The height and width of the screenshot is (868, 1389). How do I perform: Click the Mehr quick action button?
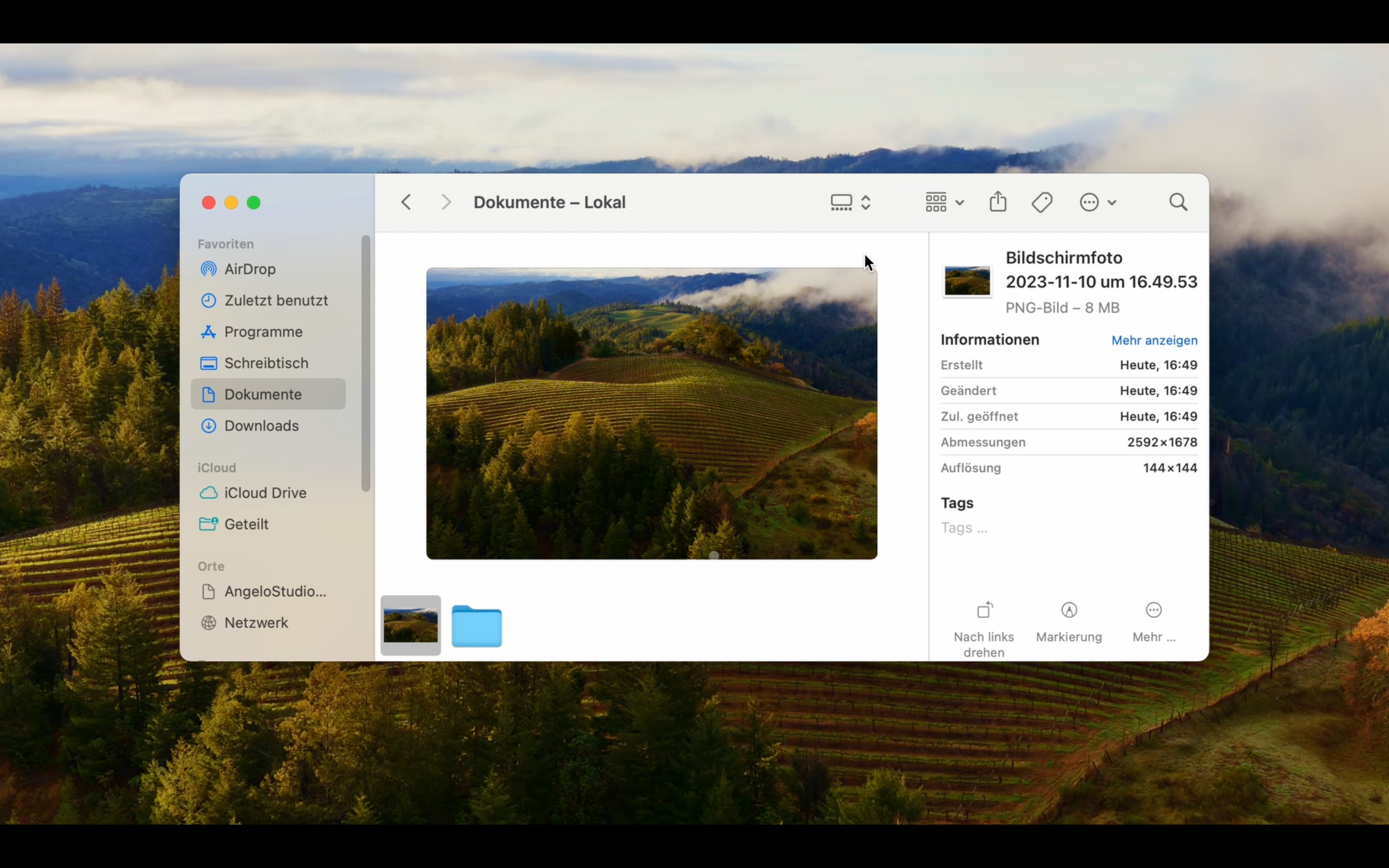tap(1153, 610)
